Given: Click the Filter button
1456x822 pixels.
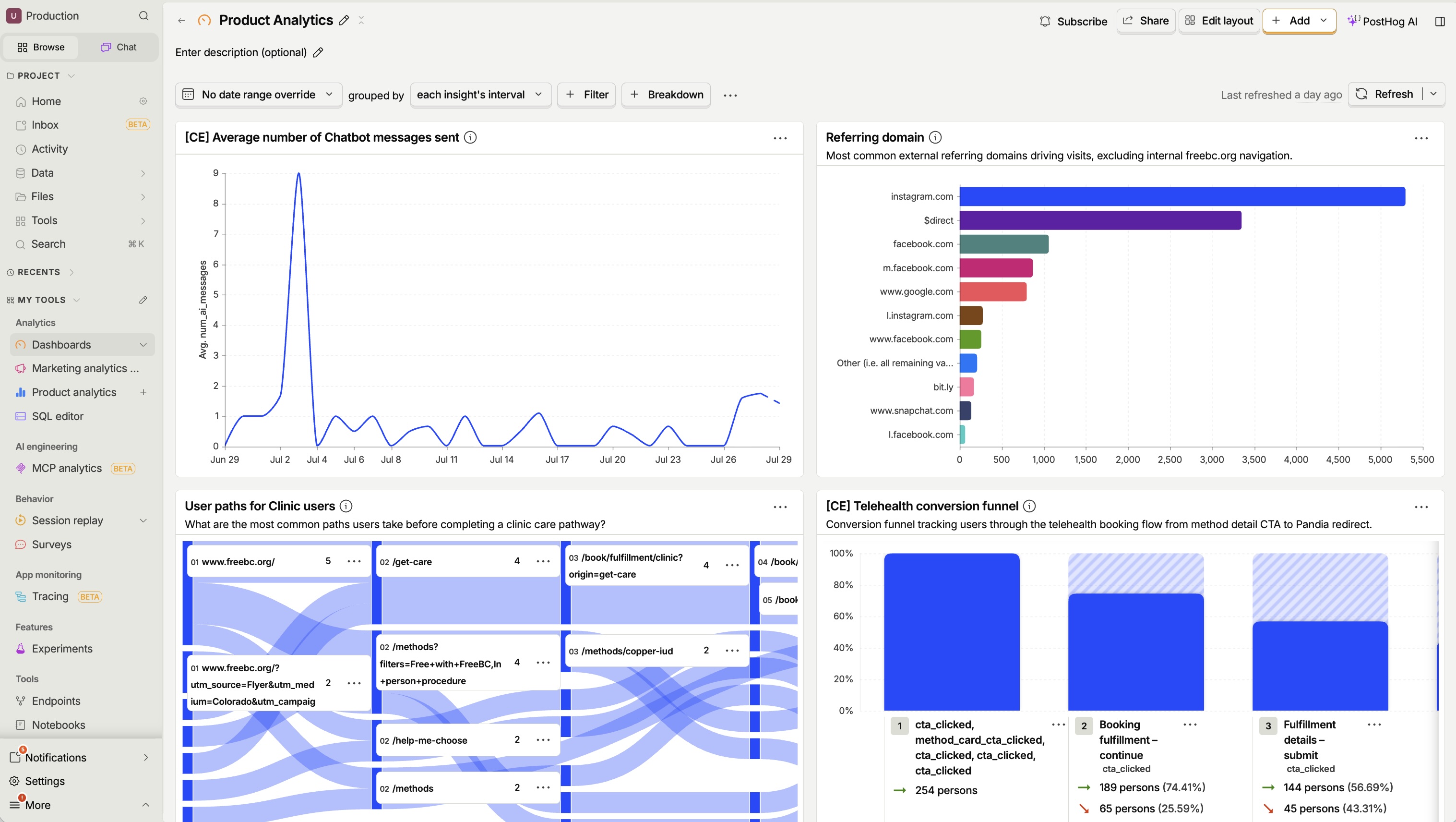Looking at the screenshot, I should coord(587,95).
